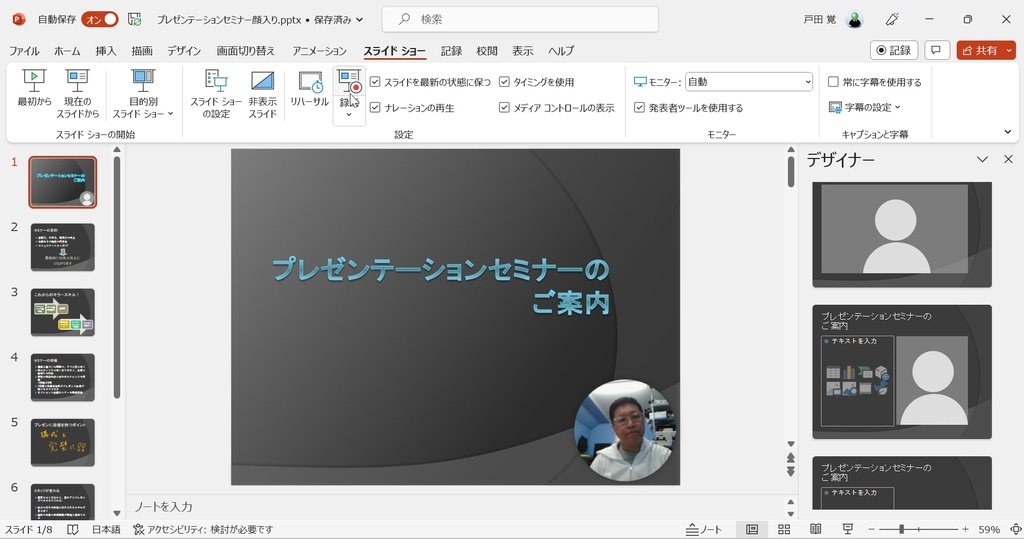Open the Insert (挿入) tab
The image size is (1024, 539).
click(106, 51)
